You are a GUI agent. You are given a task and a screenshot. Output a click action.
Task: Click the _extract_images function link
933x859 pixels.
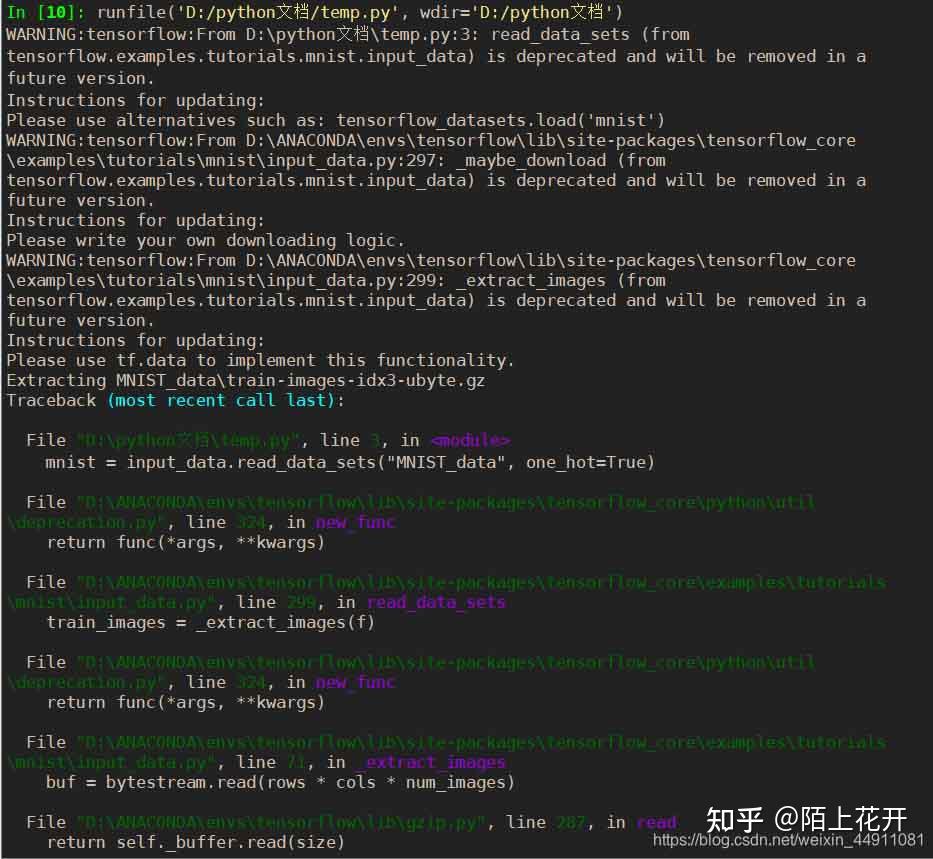(x=433, y=761)
